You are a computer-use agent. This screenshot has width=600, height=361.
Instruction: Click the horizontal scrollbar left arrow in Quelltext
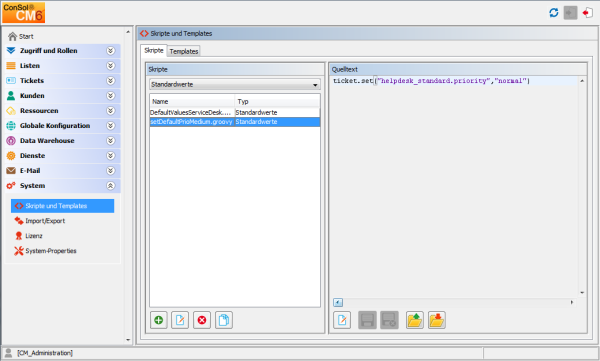coord(338,302)
